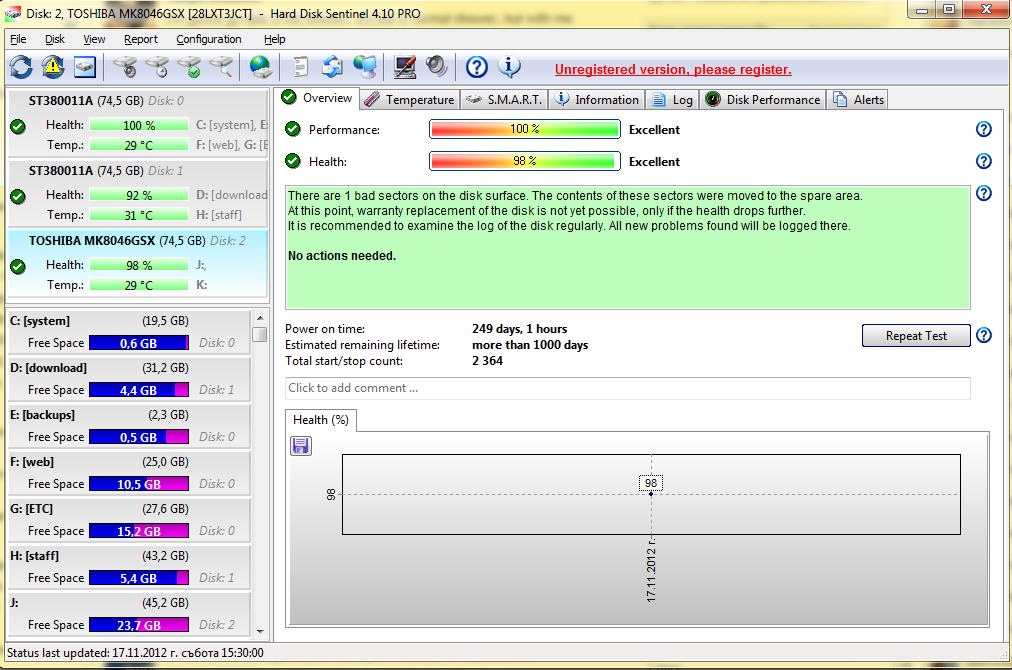Click the 98 data point label on graph

point(651,483)
